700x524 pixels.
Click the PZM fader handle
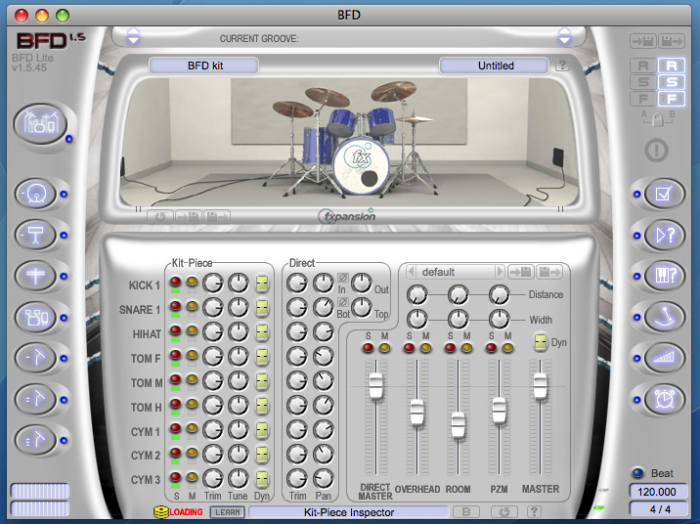[x=499, y=410]
